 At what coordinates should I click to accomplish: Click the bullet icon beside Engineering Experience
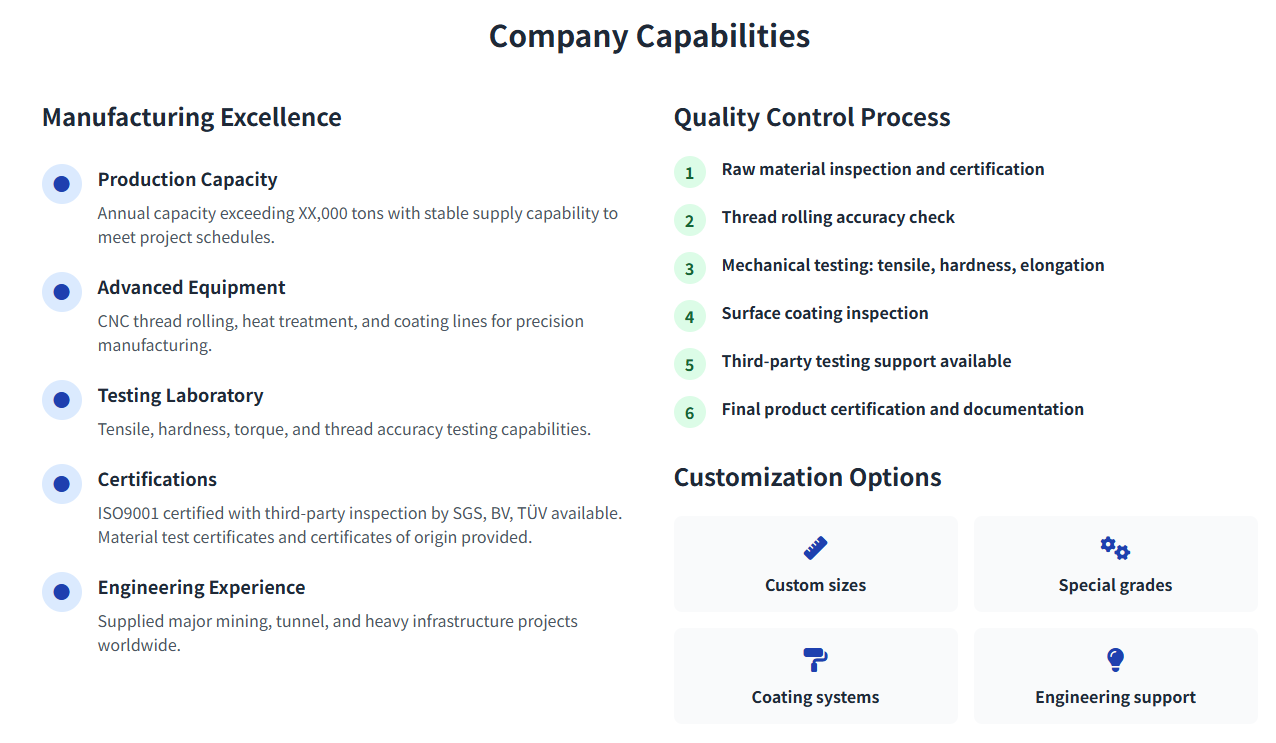tap(61, 592)
